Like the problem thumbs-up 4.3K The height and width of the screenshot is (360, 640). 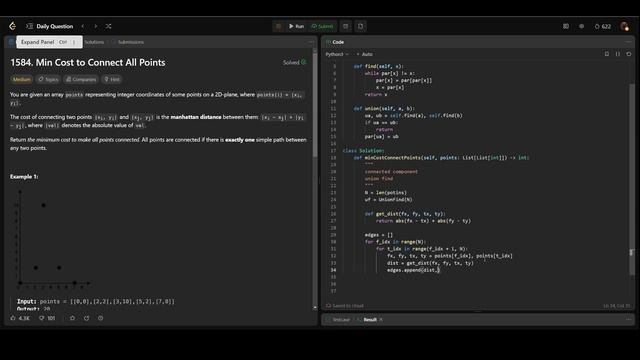(x=20, y=318)
